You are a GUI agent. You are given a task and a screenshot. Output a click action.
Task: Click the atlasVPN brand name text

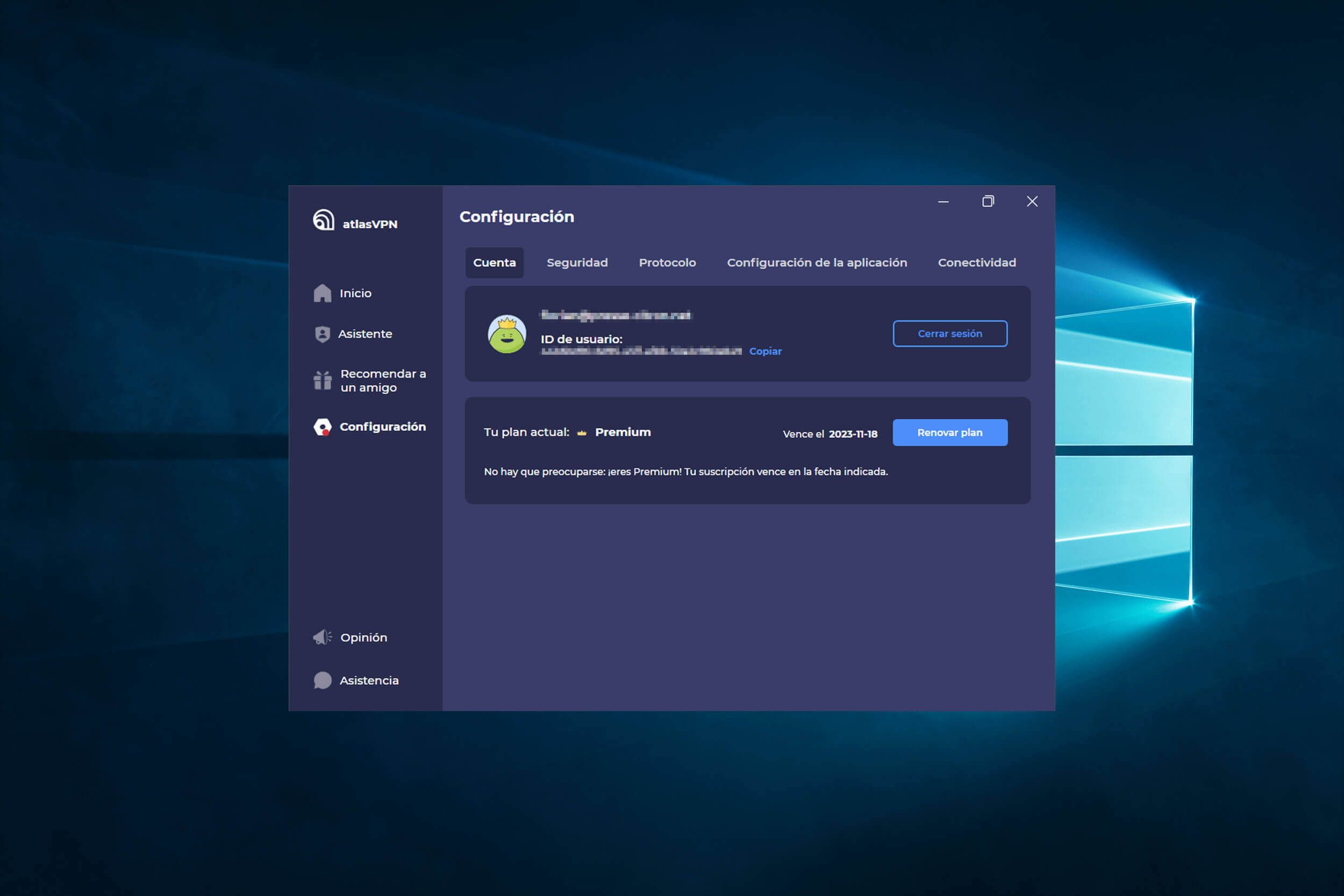(x=370, y=225)
